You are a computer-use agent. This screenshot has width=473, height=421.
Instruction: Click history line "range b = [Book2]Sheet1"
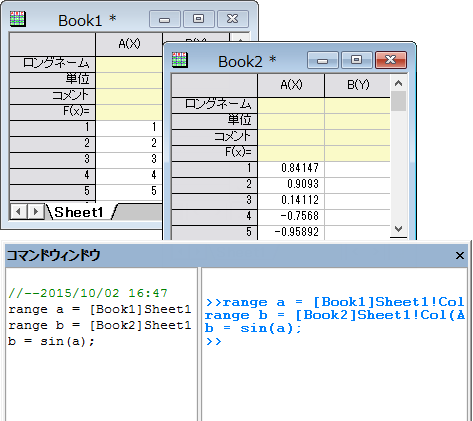tap(100, 326)
